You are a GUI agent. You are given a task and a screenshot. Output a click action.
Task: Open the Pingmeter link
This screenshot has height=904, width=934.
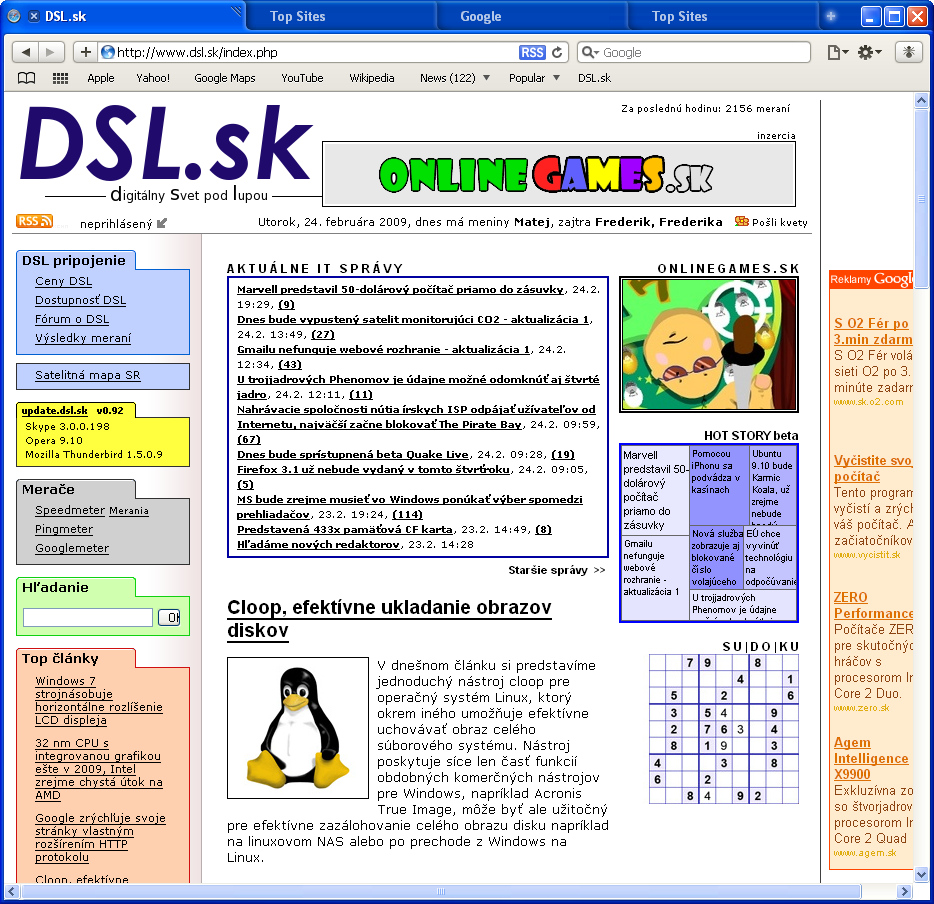[64, 529]
